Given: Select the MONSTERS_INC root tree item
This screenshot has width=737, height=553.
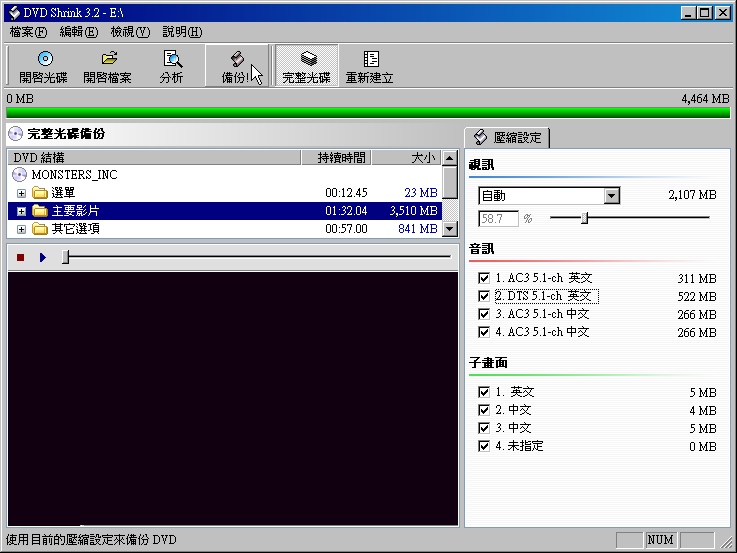Looking at the screenshot, I should 74,175.
